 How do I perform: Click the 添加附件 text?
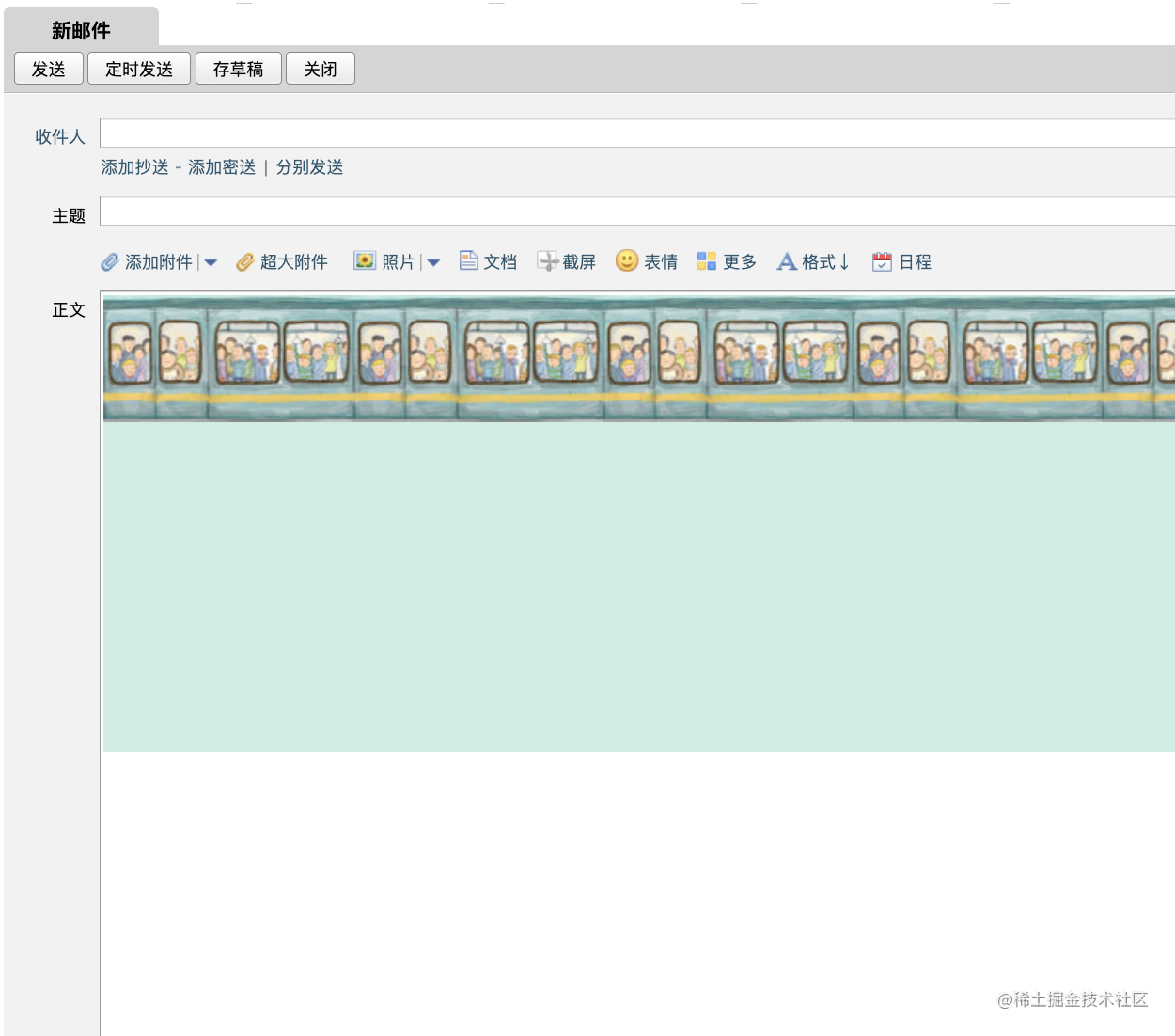(x=158, y=262)
